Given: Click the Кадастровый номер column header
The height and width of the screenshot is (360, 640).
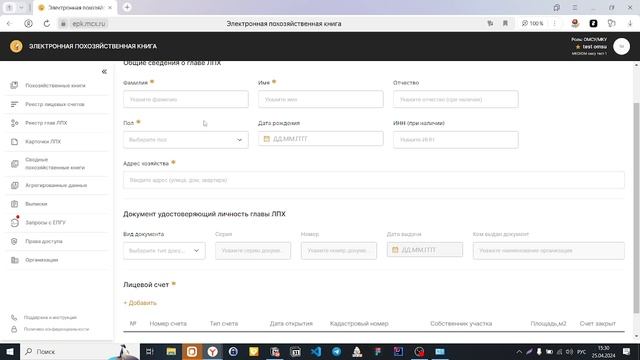Looking at the screenshot, I should point(359,323).
